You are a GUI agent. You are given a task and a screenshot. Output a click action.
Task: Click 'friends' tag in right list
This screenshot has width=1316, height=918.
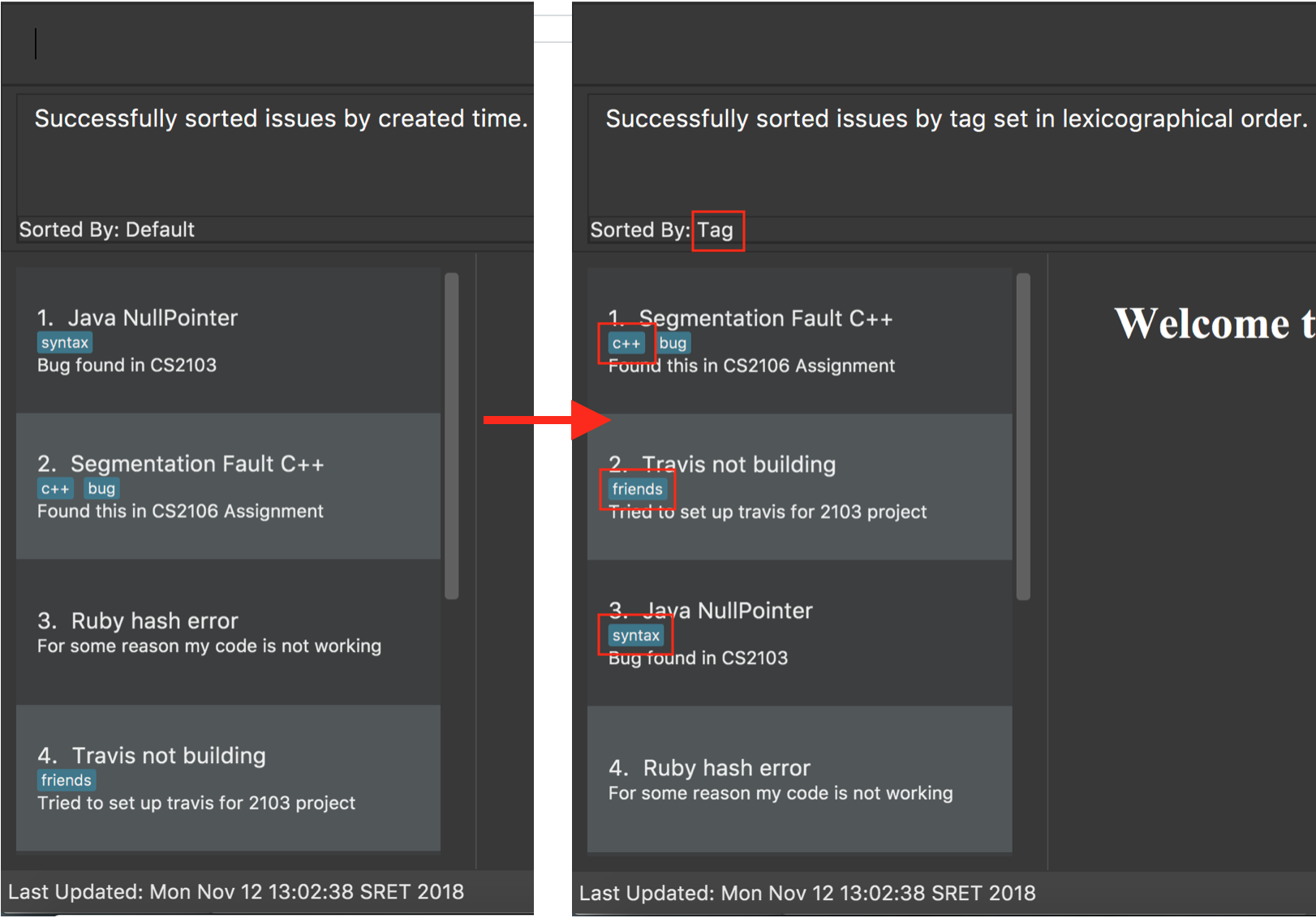(x=638, y=489)
